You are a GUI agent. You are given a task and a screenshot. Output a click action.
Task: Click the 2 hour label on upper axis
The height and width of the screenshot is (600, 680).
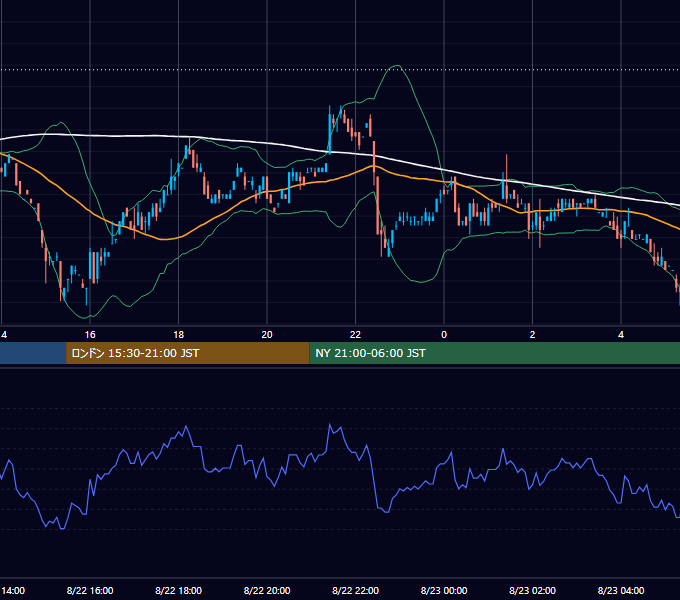tap(532, 335)
